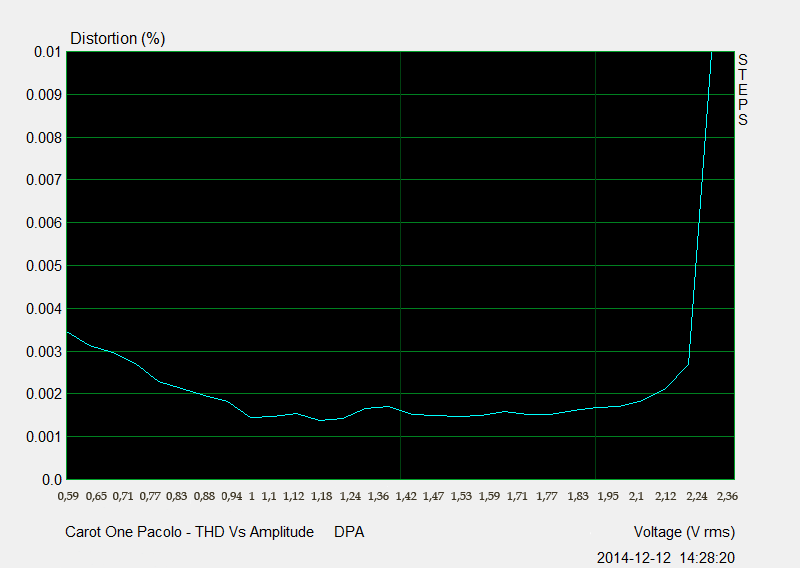The image size is (800, 568).
Task: Click the 2,36 x-axis tick label
Action: tap(727, 495)
